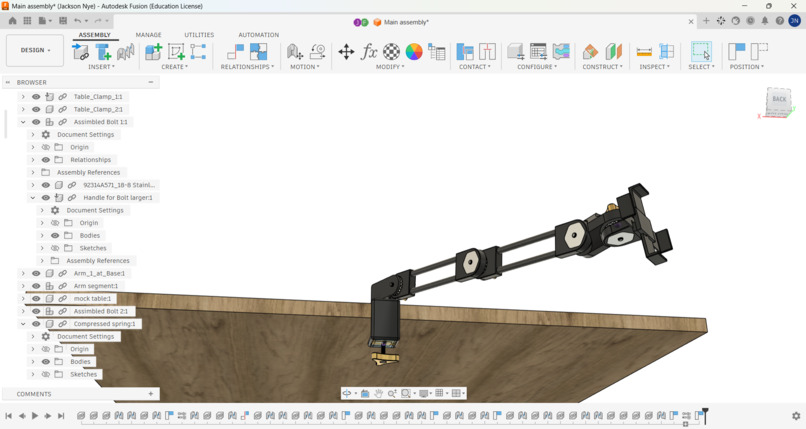Select the Window Selection tool
This screenshot has width=806, height=429.
click(x=701, y=51)
